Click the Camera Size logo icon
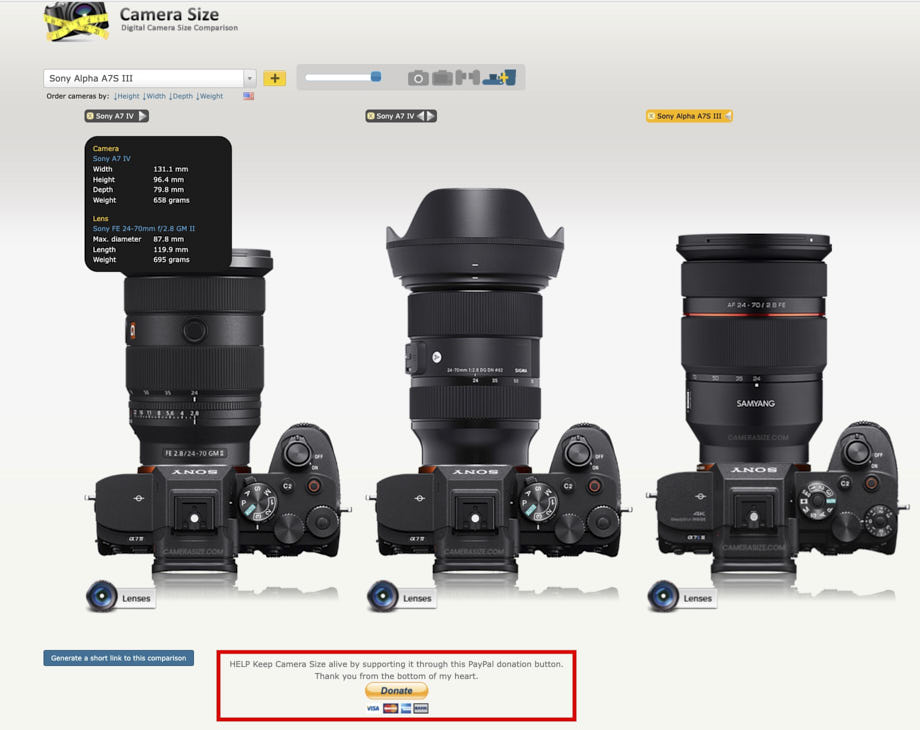The image size is (920, 730). pos(76,21)
